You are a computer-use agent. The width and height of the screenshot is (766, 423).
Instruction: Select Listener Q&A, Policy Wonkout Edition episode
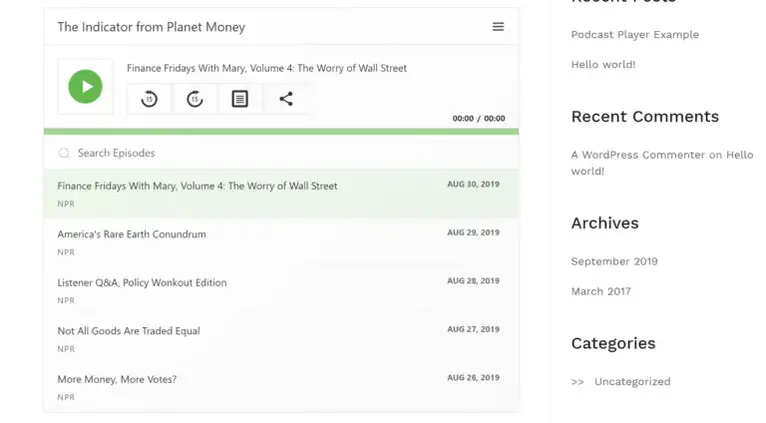281,290
